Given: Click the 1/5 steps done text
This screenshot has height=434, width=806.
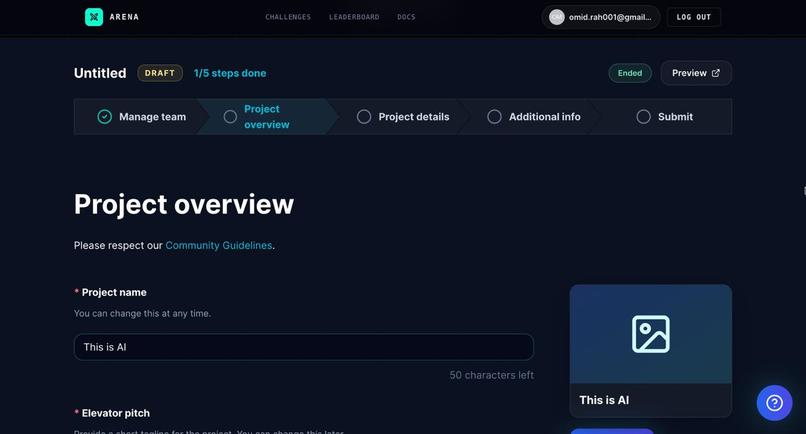Looking at the screenshot, I should coord(230,73).
